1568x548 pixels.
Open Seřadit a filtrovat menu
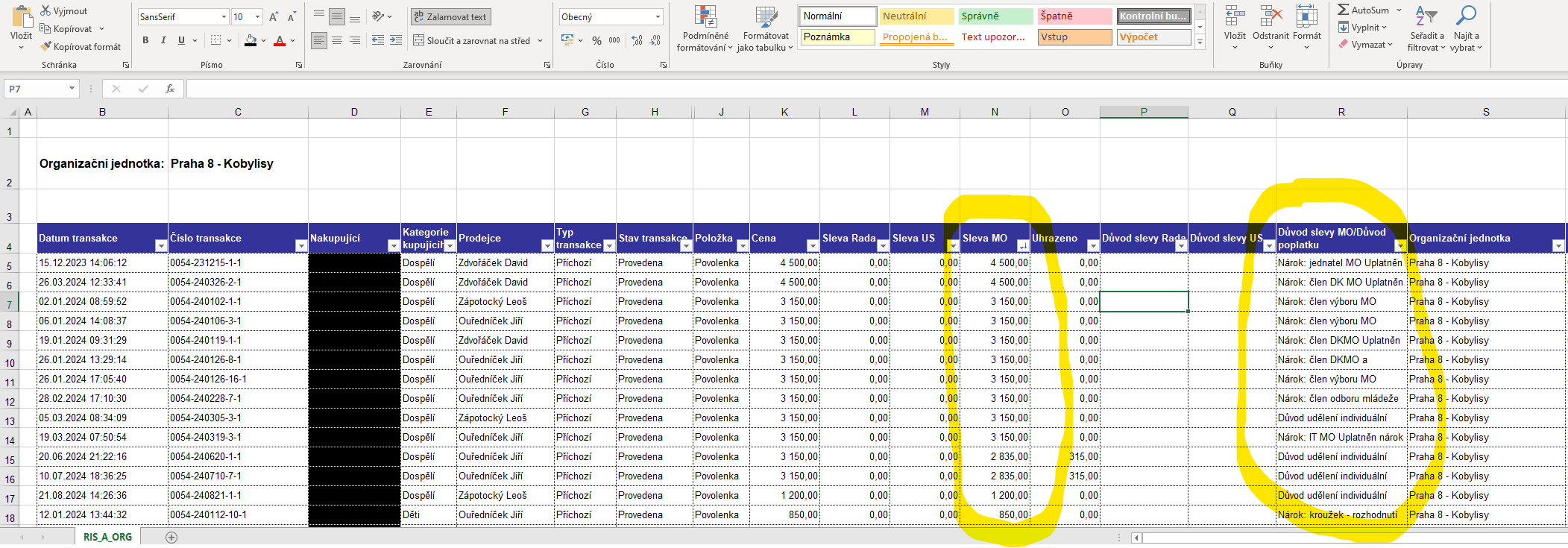(1426, 28)
